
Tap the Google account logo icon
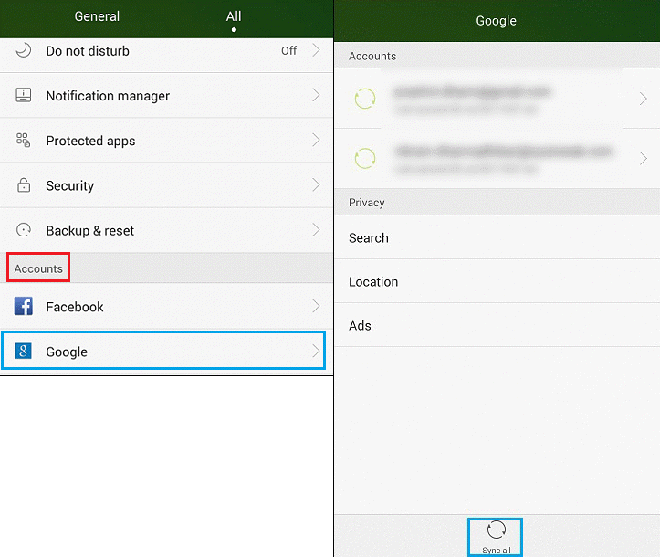click(23, 351)
